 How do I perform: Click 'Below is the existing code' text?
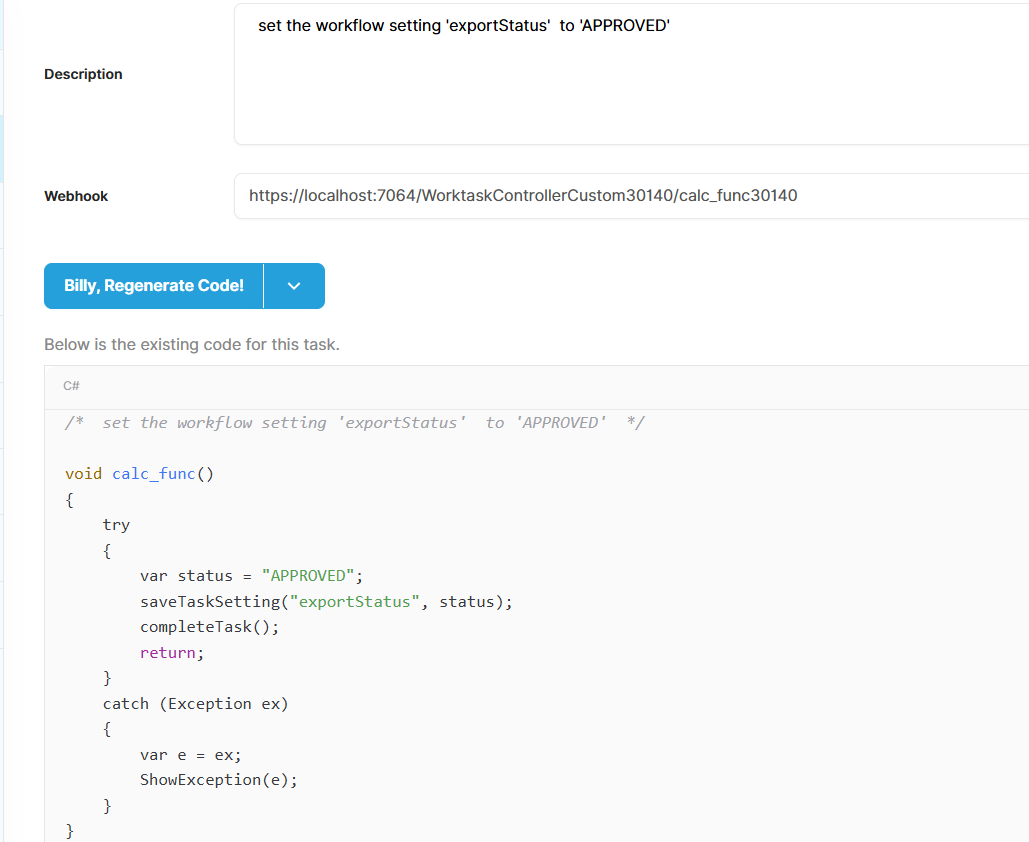coord(192,345)
